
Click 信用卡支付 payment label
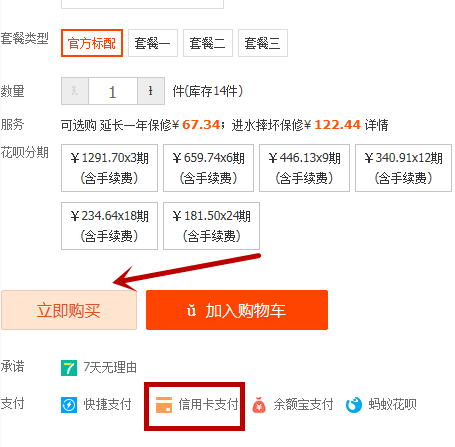[208, 404]
